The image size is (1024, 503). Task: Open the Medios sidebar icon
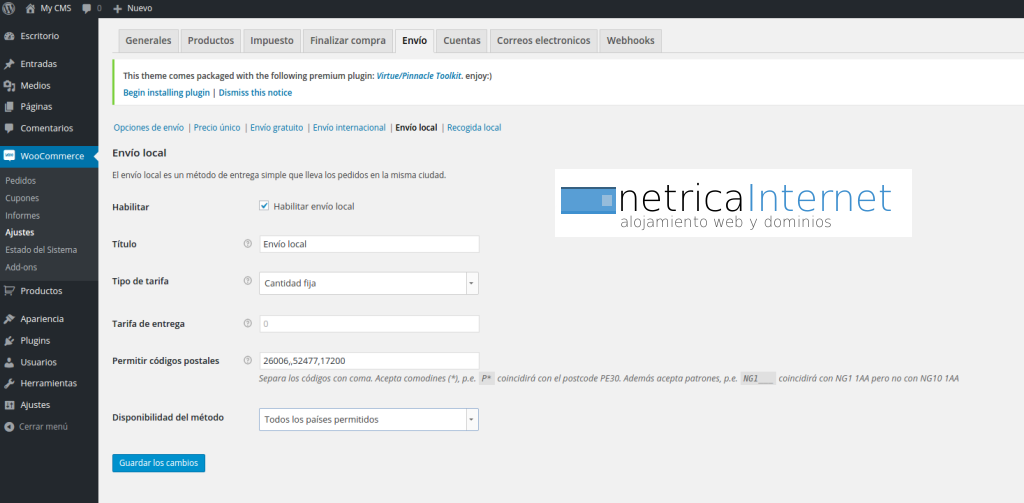pyautogui.click(x=10, y=86)
